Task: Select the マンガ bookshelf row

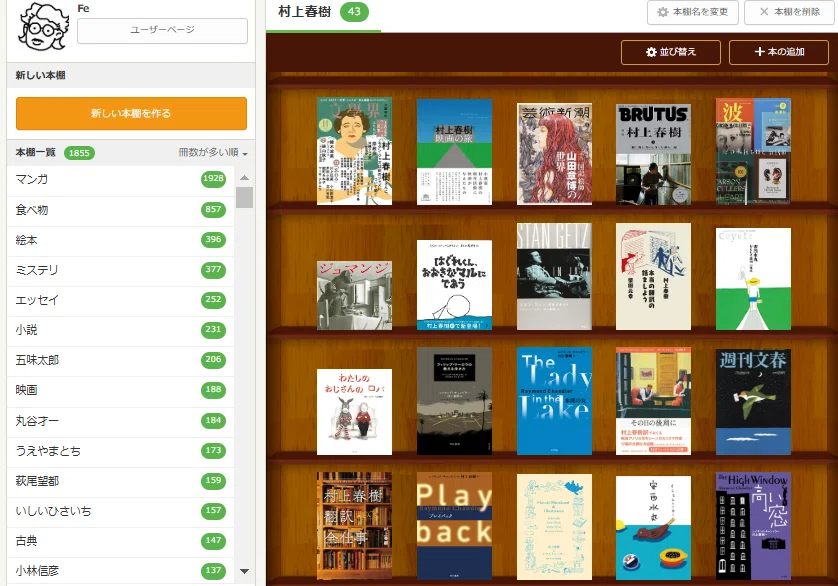Action: 121,180
